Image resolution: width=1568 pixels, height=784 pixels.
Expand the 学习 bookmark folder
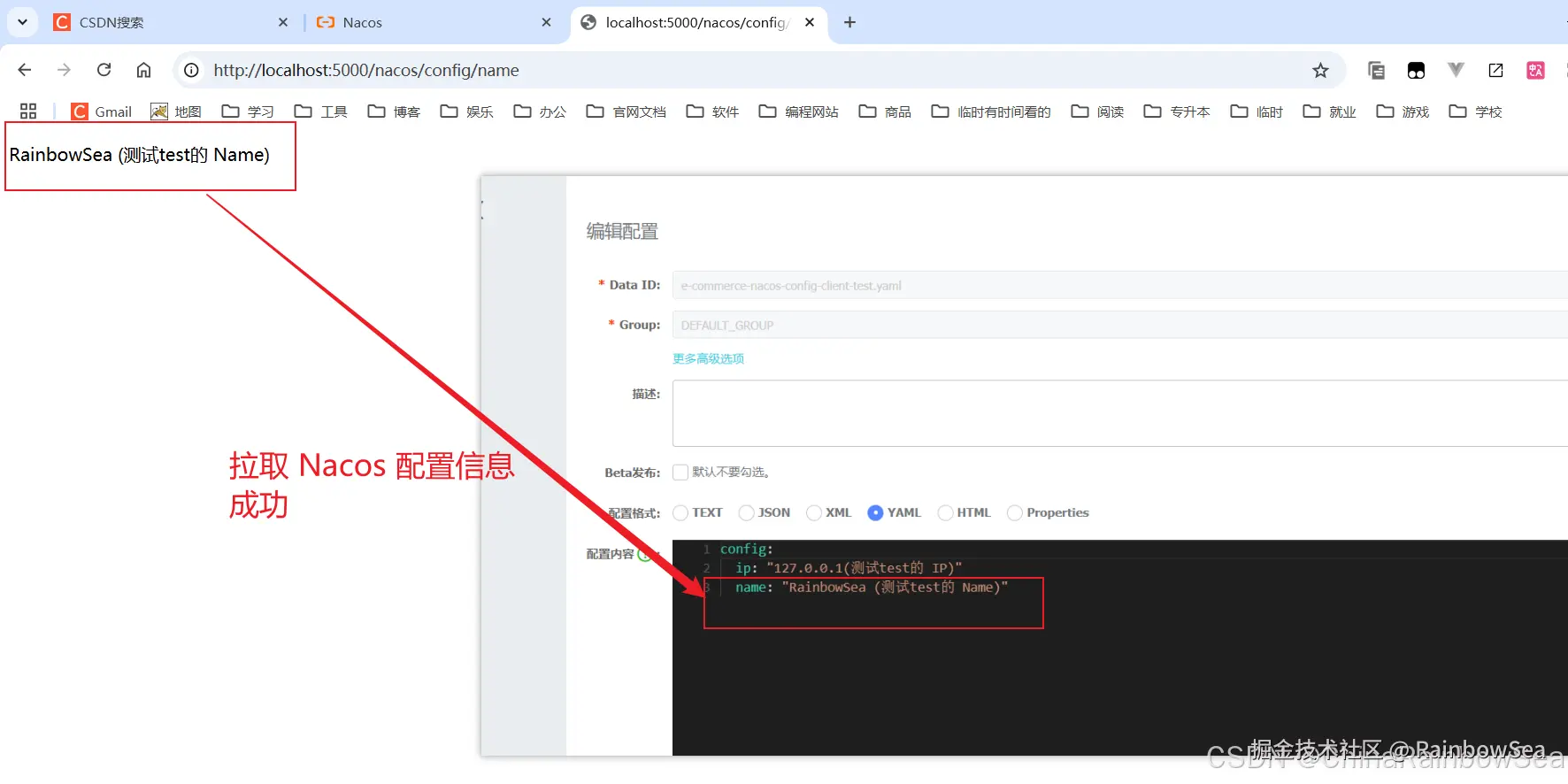click(248, 111)
